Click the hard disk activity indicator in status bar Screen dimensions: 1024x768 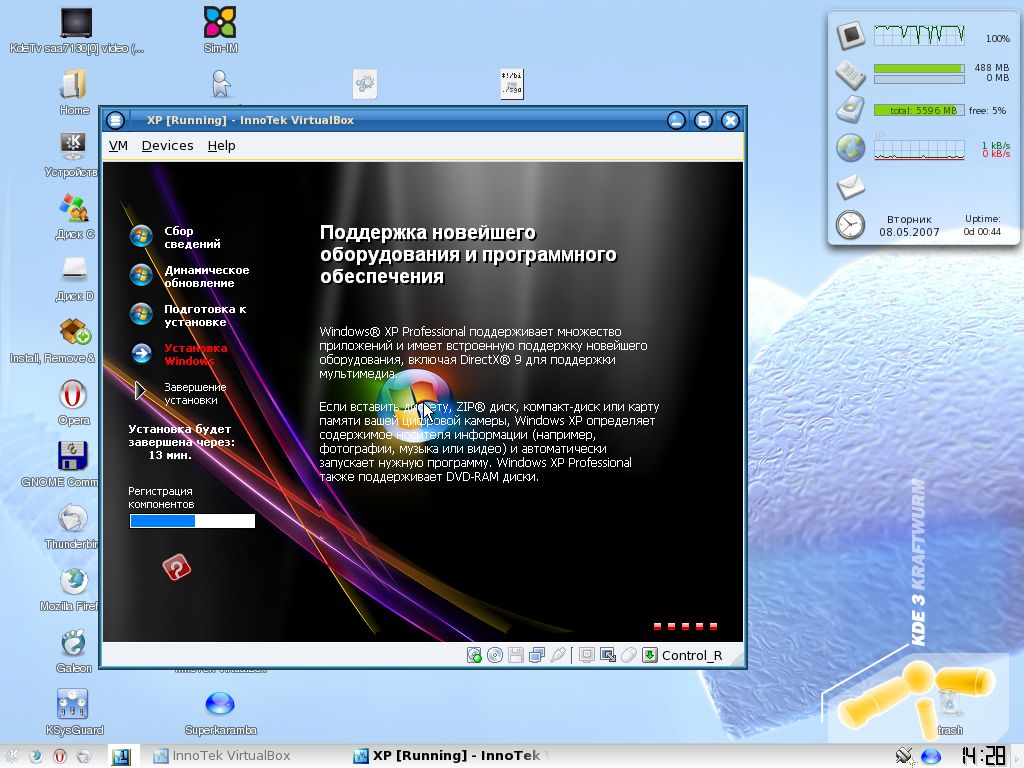(x=474, y=655)
